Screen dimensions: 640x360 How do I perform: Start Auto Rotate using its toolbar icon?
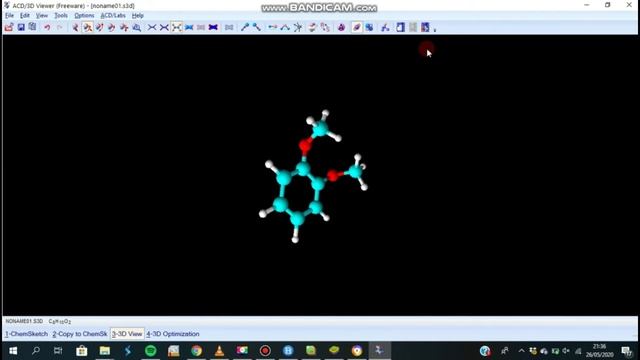coord(312,27)
